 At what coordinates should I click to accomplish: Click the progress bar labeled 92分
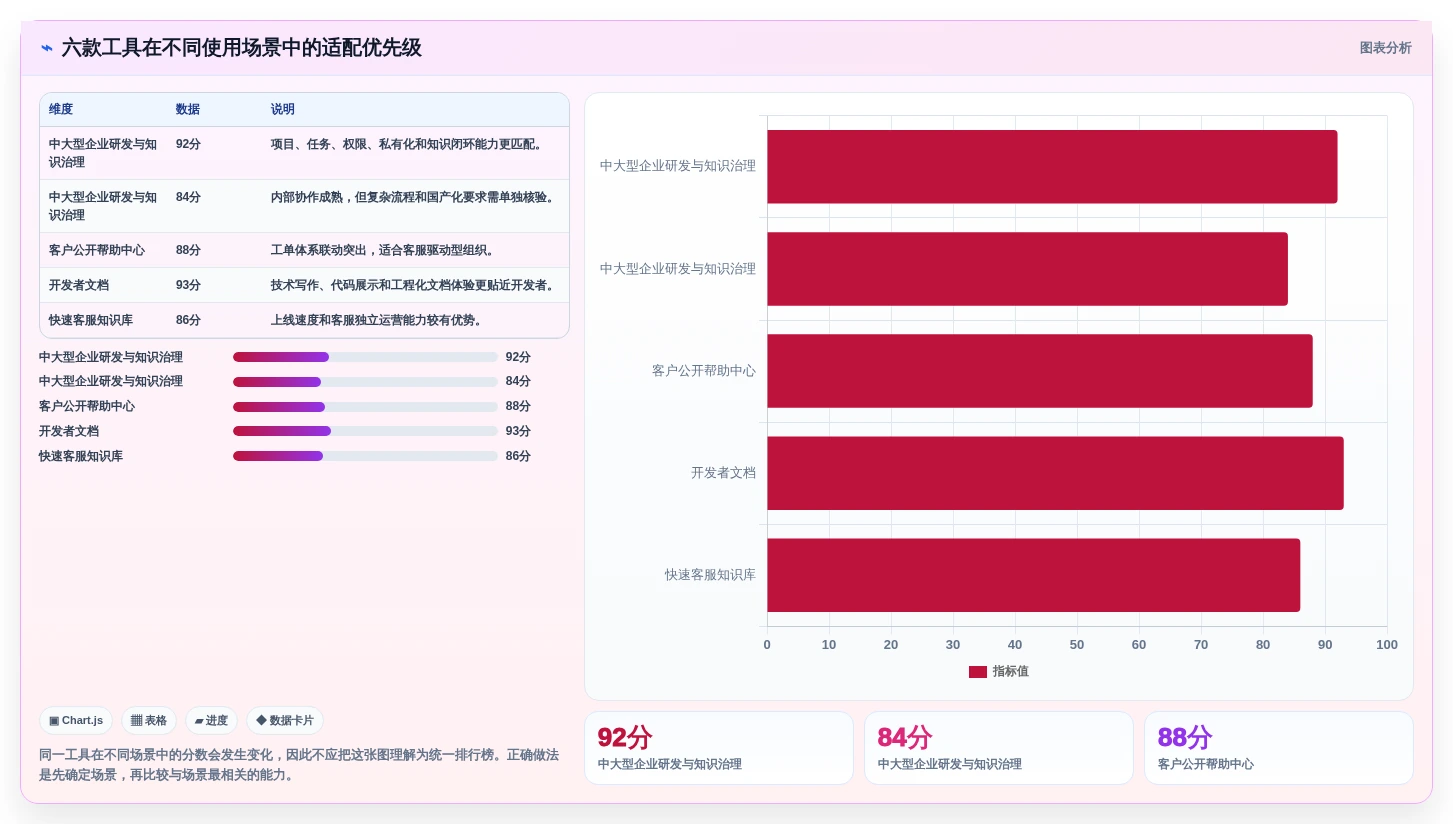(x=365, y=357)
